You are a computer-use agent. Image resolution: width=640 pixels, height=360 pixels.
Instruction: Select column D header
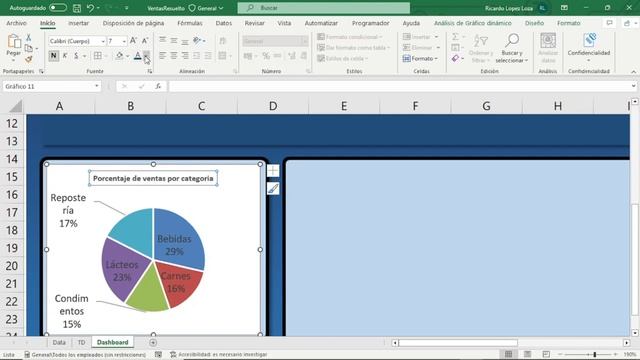click(273, 106)
